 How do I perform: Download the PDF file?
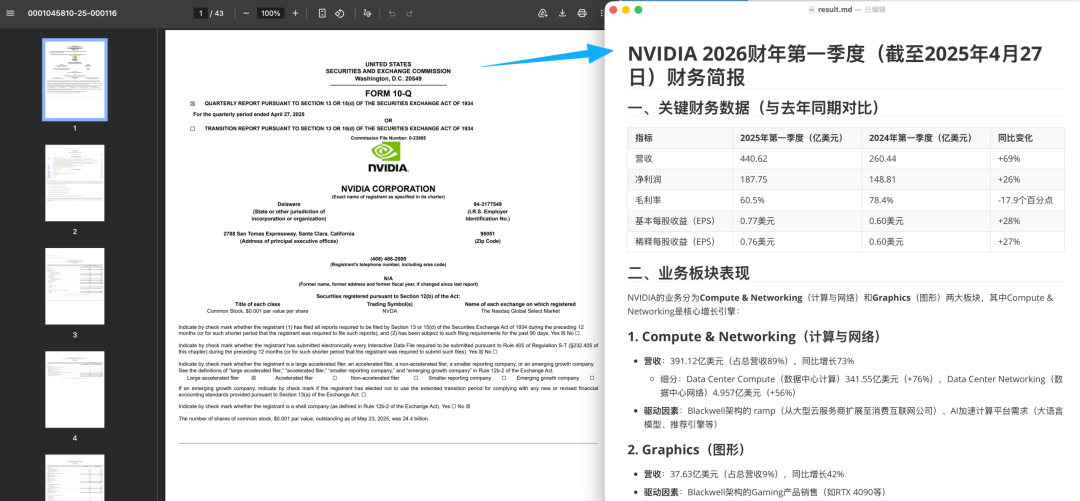(x=562, y=13)
